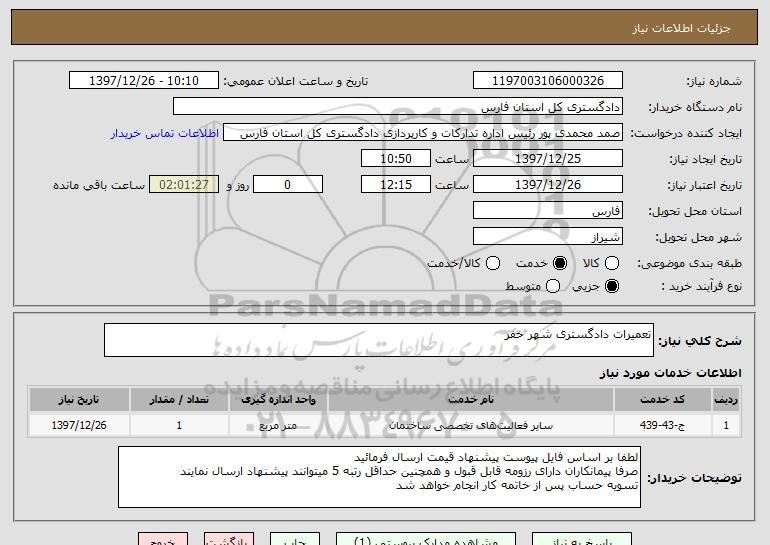Viewport: 770px width, 545px height.
Task: Click the remaining days field showing 0
Action: 288,185
